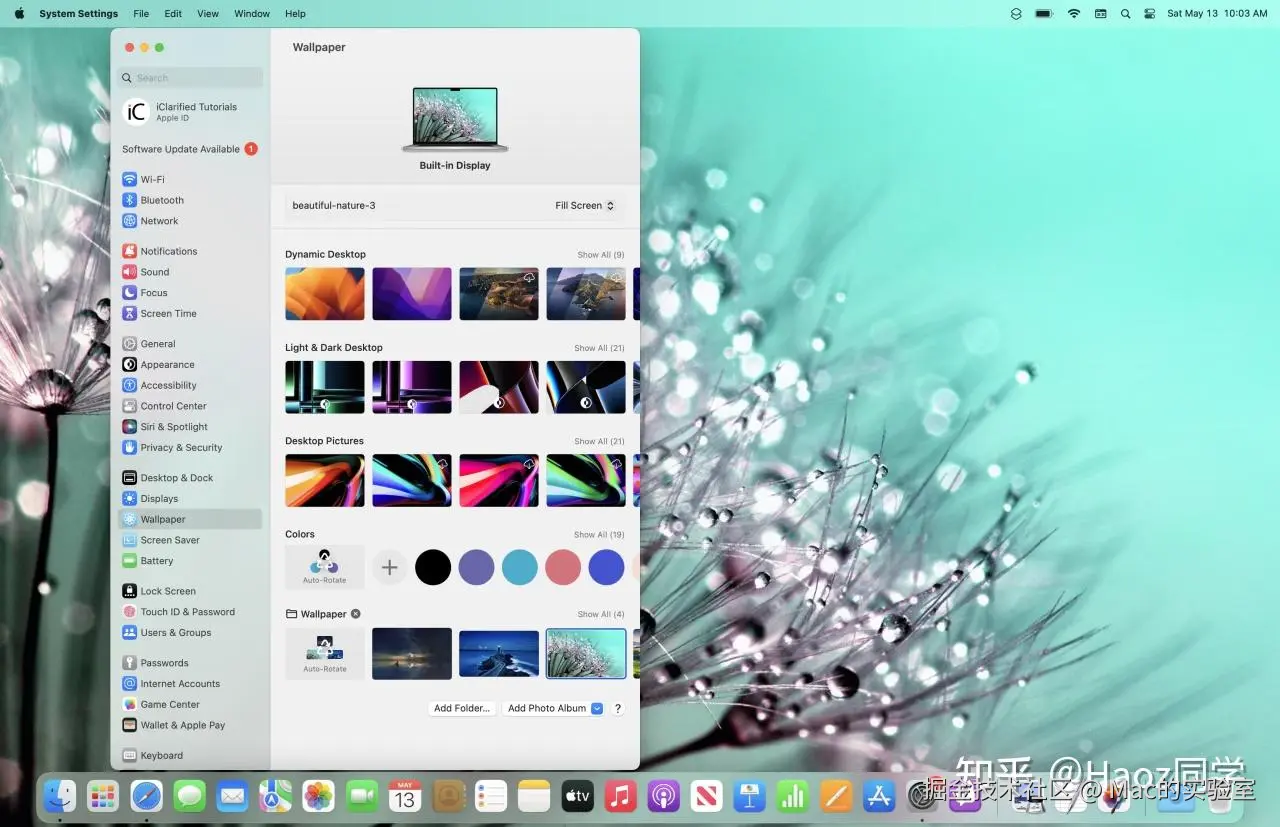Select the starry night wallpaper thumbnail
This screenshot has width=1280, height=827.
[x=412, y=654]
